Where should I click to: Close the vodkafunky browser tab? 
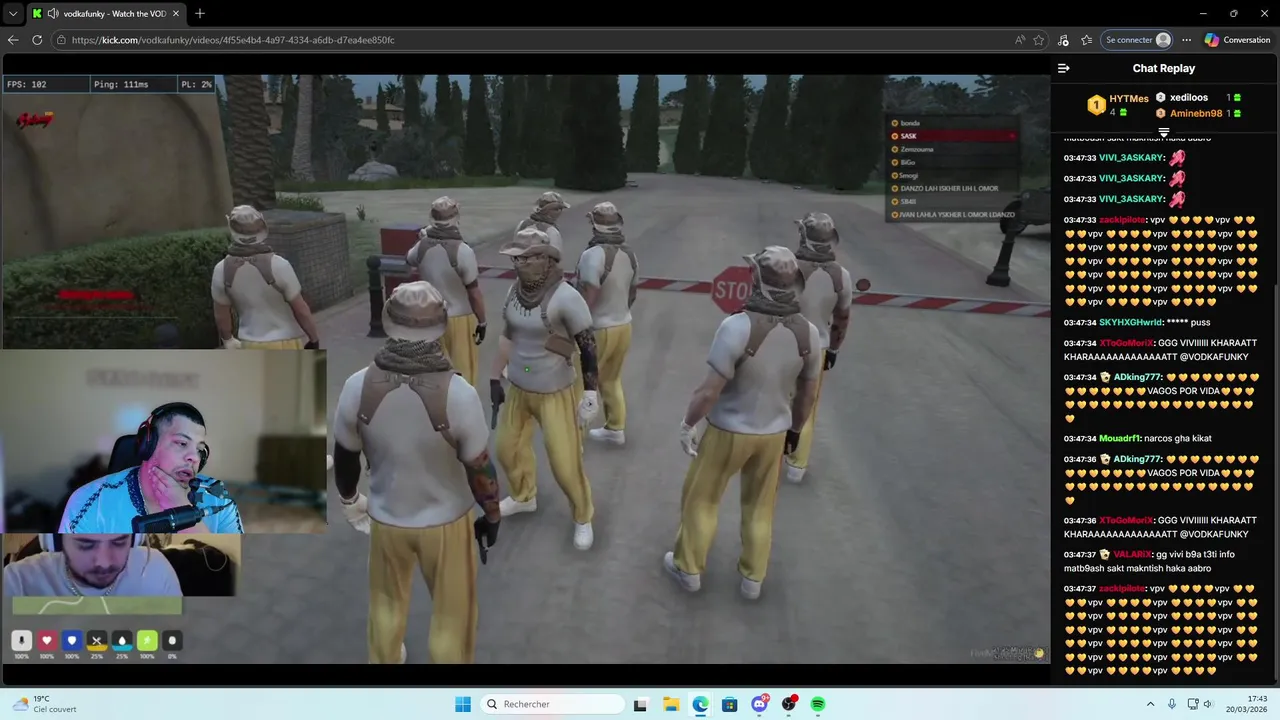click(x=176, y=14)
